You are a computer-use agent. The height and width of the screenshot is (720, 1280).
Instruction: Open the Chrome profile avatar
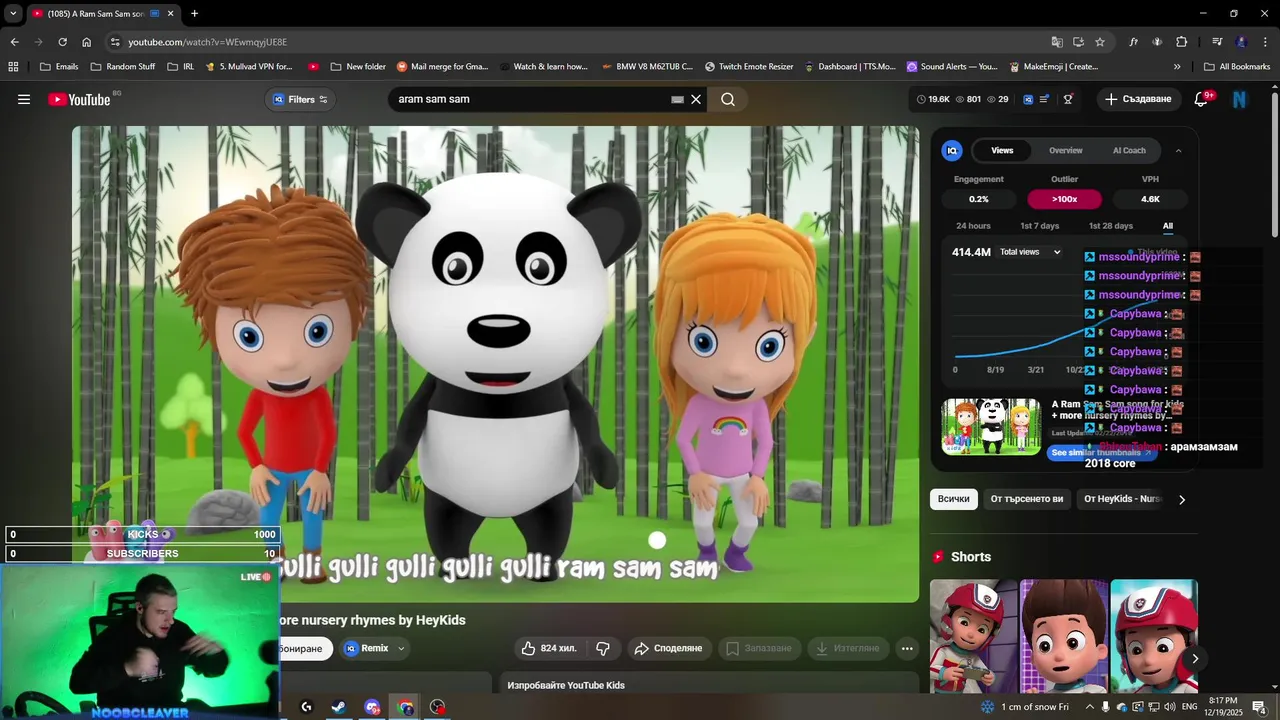1242,42
